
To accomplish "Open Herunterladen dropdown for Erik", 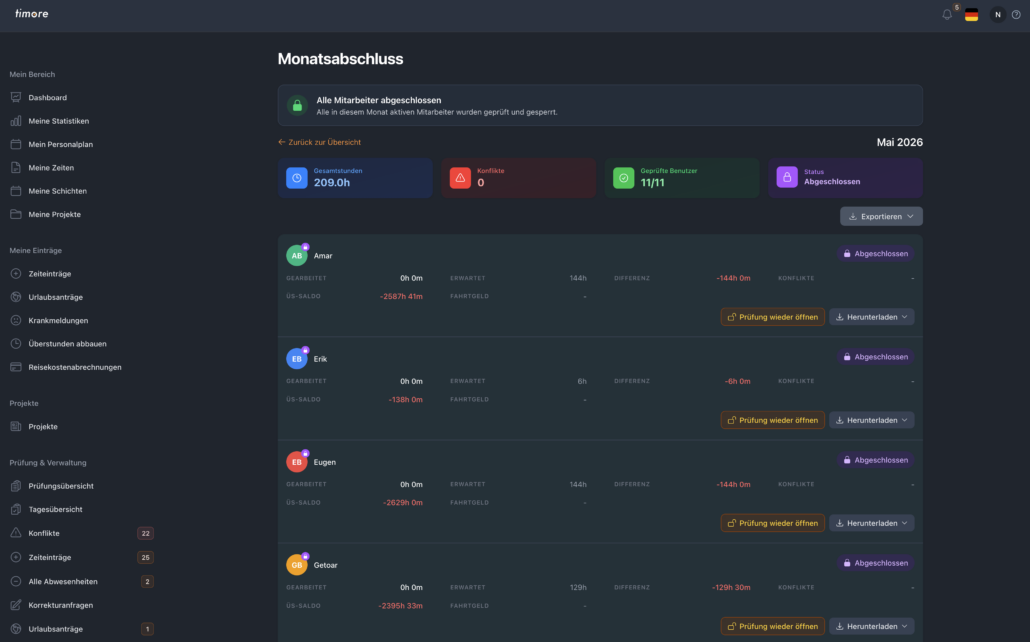I will [872, 420].
